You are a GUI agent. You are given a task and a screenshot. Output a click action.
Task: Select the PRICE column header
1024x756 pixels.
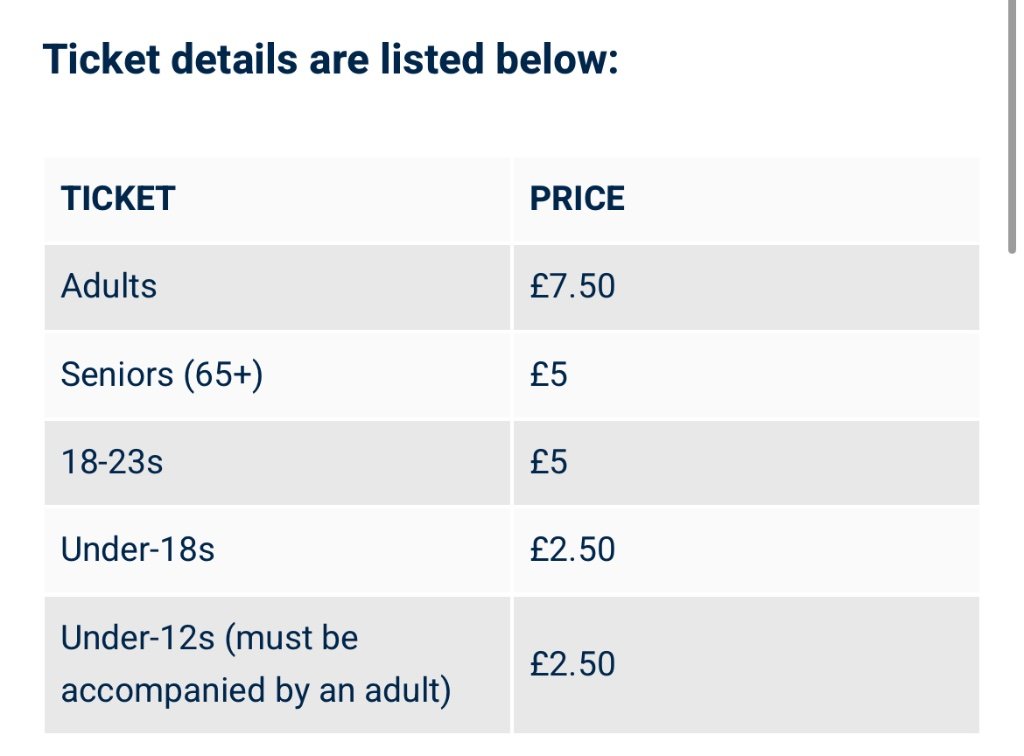pos(577,199)
